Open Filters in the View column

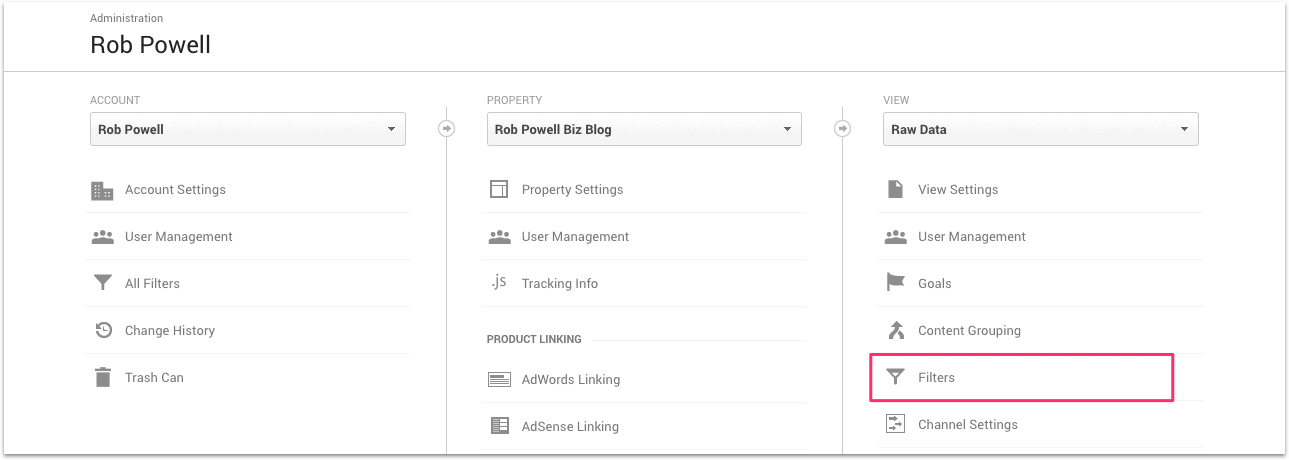[x=936, y=378]
